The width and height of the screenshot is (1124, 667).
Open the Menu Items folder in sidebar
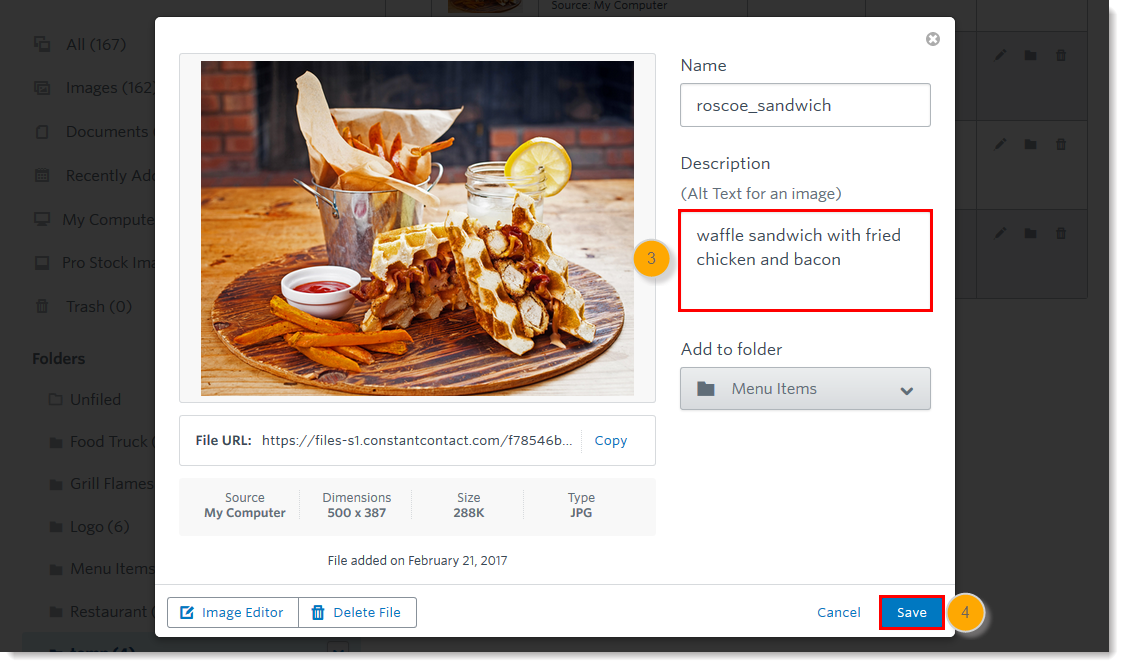[112, 569]
